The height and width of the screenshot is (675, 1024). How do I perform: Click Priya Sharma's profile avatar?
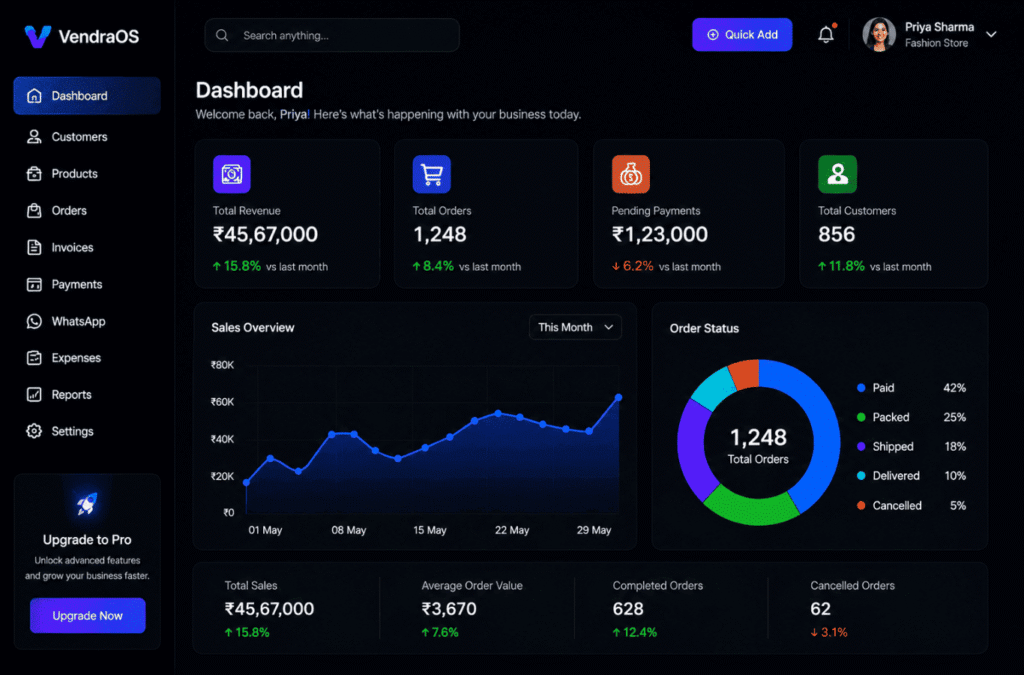click(879, 35)
